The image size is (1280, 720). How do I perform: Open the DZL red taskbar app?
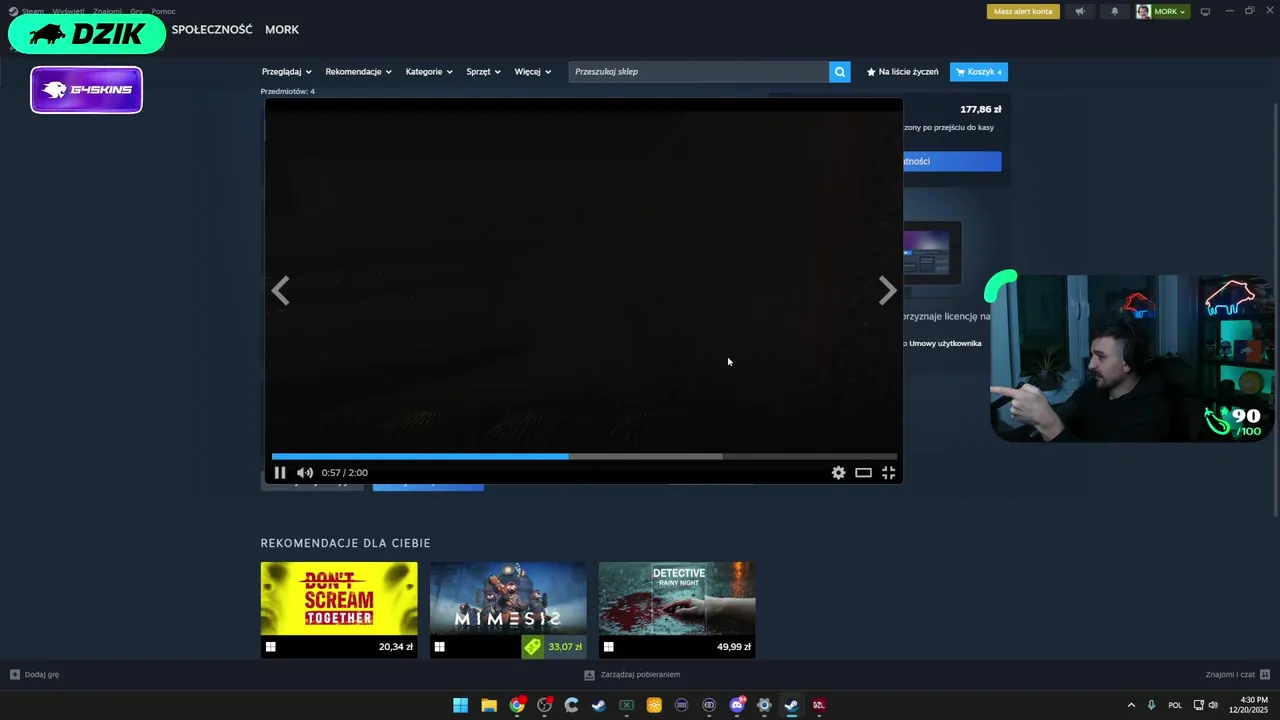click(x=819, y=705)
